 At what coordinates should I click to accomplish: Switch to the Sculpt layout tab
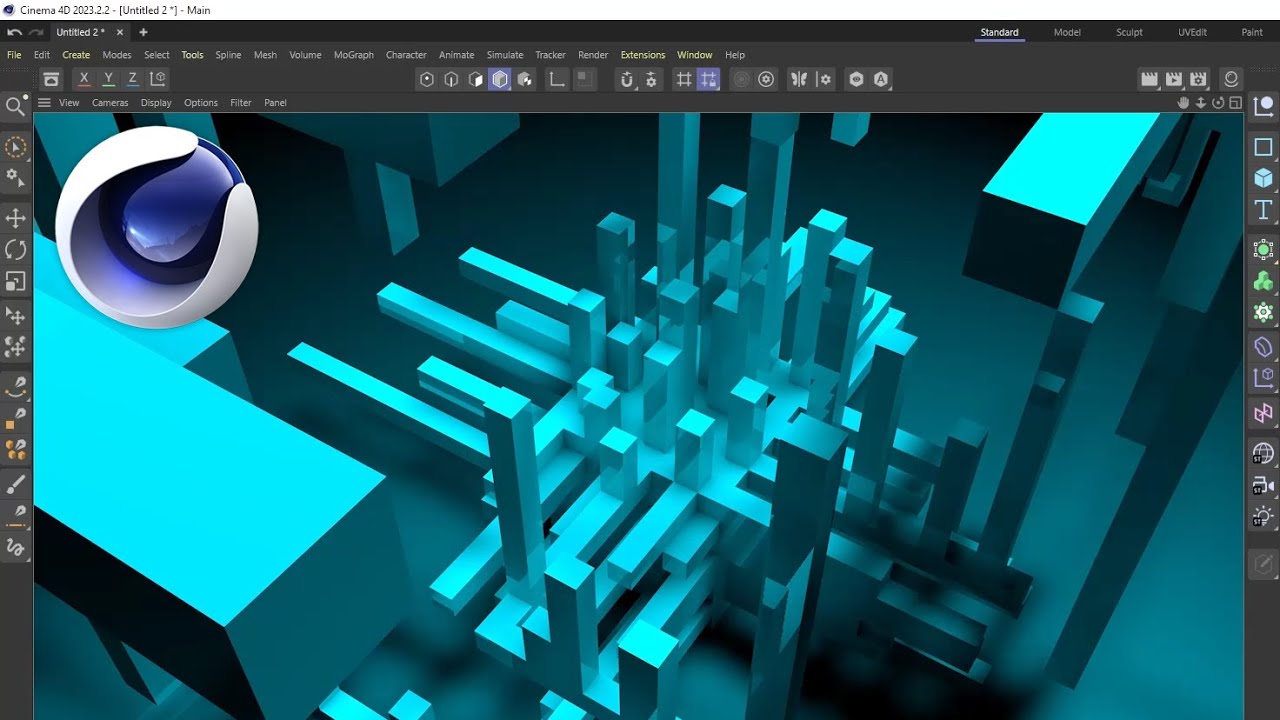tap(1130, 32)
